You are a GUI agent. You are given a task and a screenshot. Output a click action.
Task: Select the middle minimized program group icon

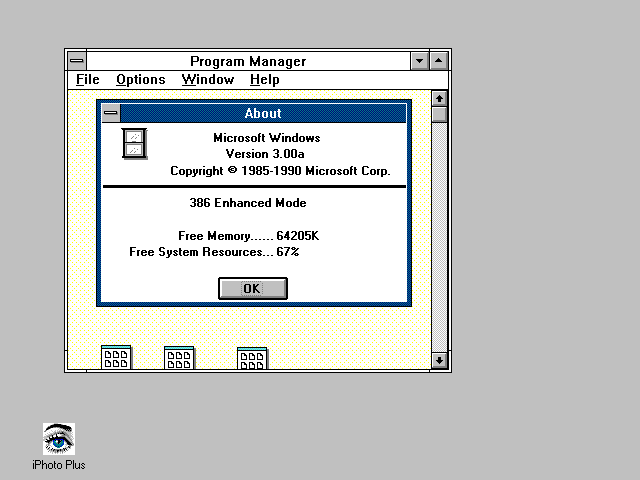179,358
